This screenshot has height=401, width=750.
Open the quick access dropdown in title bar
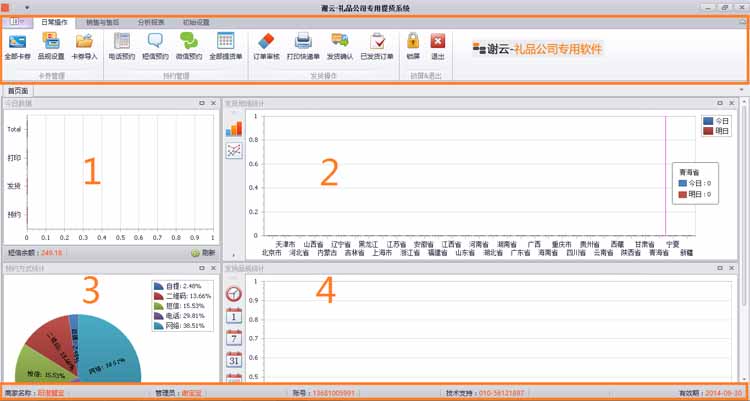(27, 7)
